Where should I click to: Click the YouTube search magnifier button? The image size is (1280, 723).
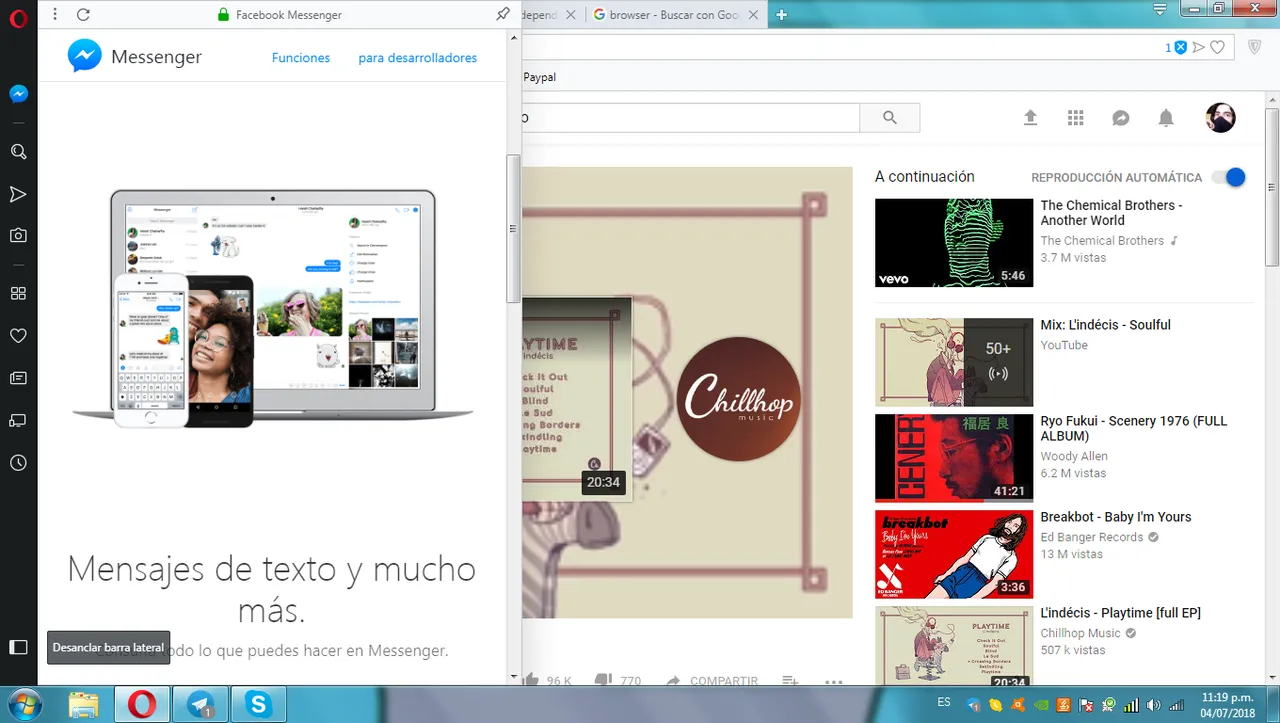pyautogui.click(x=890, y=118)
